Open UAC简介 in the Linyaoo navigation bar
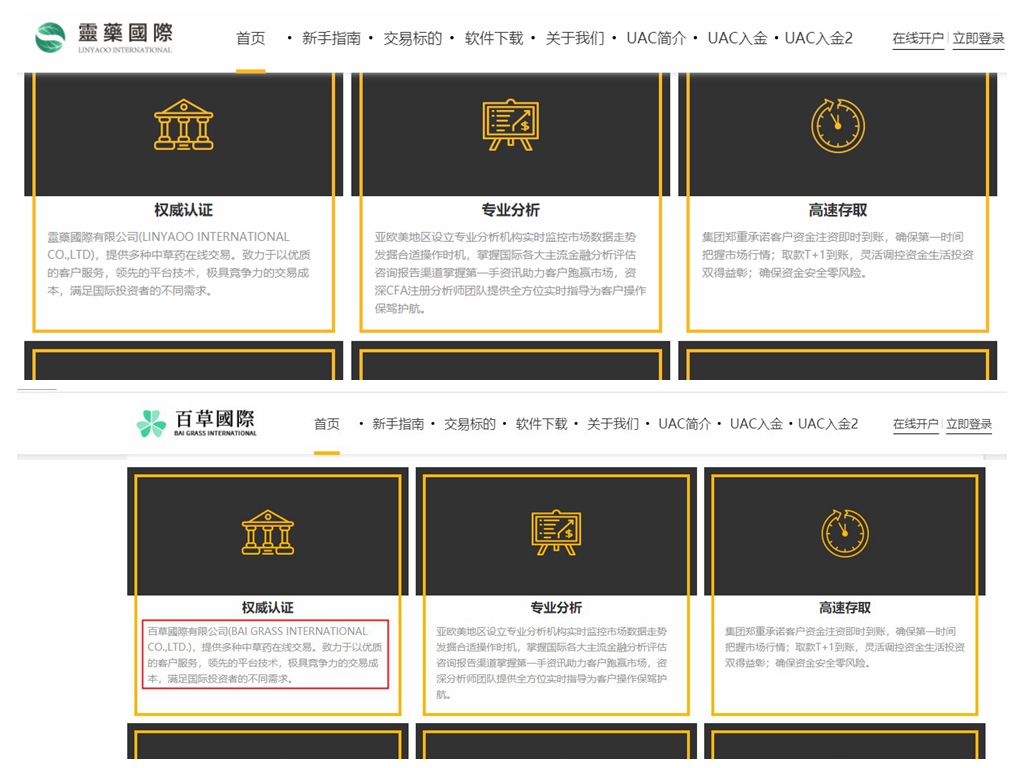The width and height of the screenshot is (1024, 768). 656,39
